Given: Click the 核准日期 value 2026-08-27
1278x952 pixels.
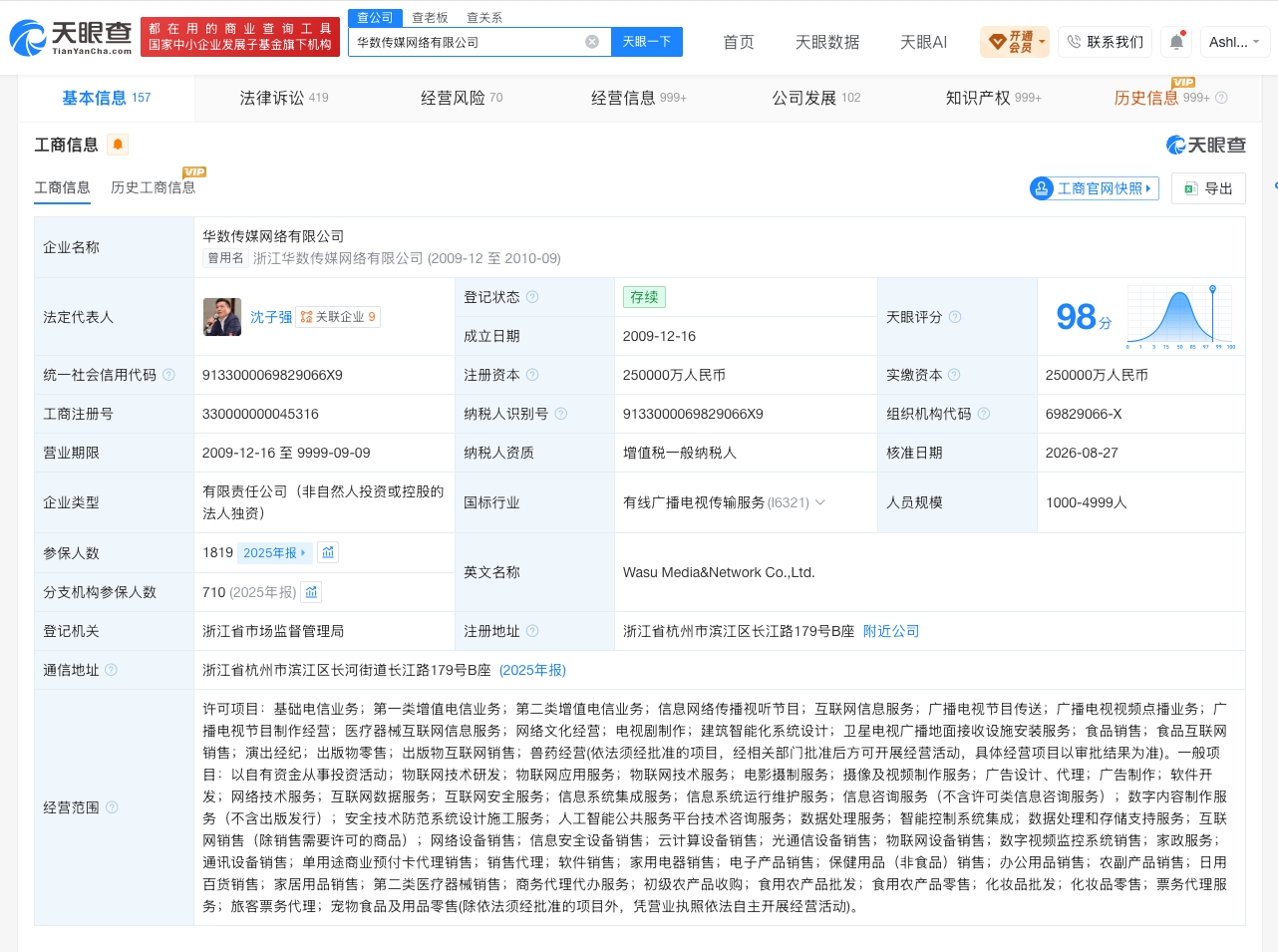Looking at the screenshot, I should pyautogui.click(x=1082, y=453).
